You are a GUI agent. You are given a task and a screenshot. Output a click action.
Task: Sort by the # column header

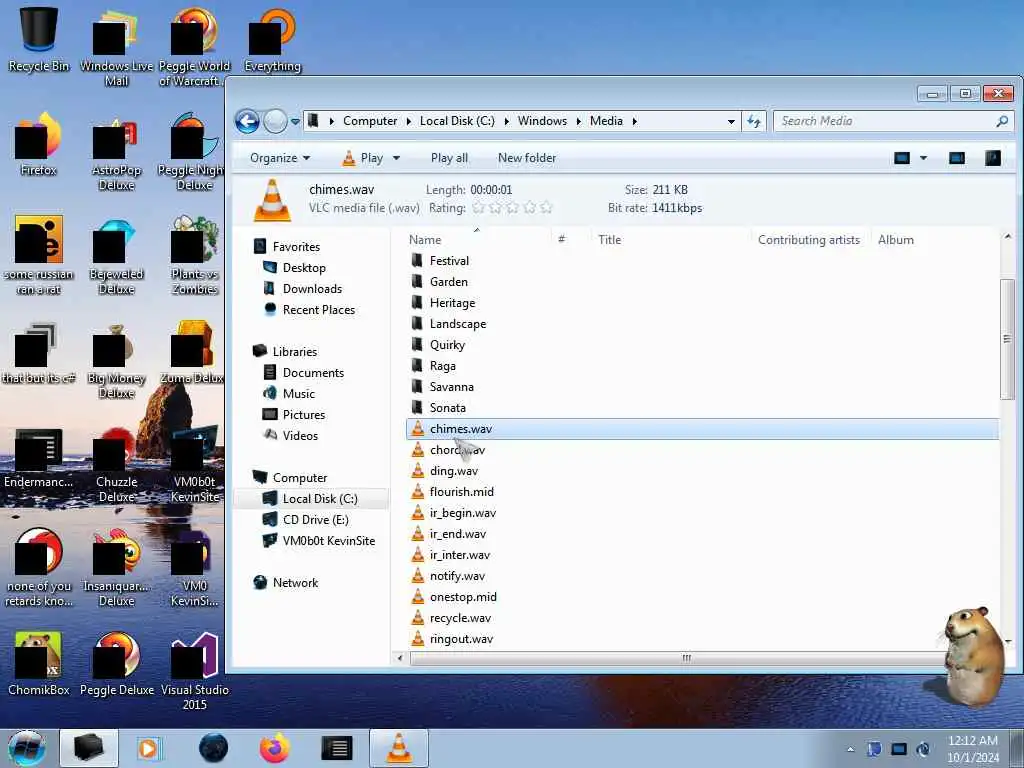coord(571,240)
